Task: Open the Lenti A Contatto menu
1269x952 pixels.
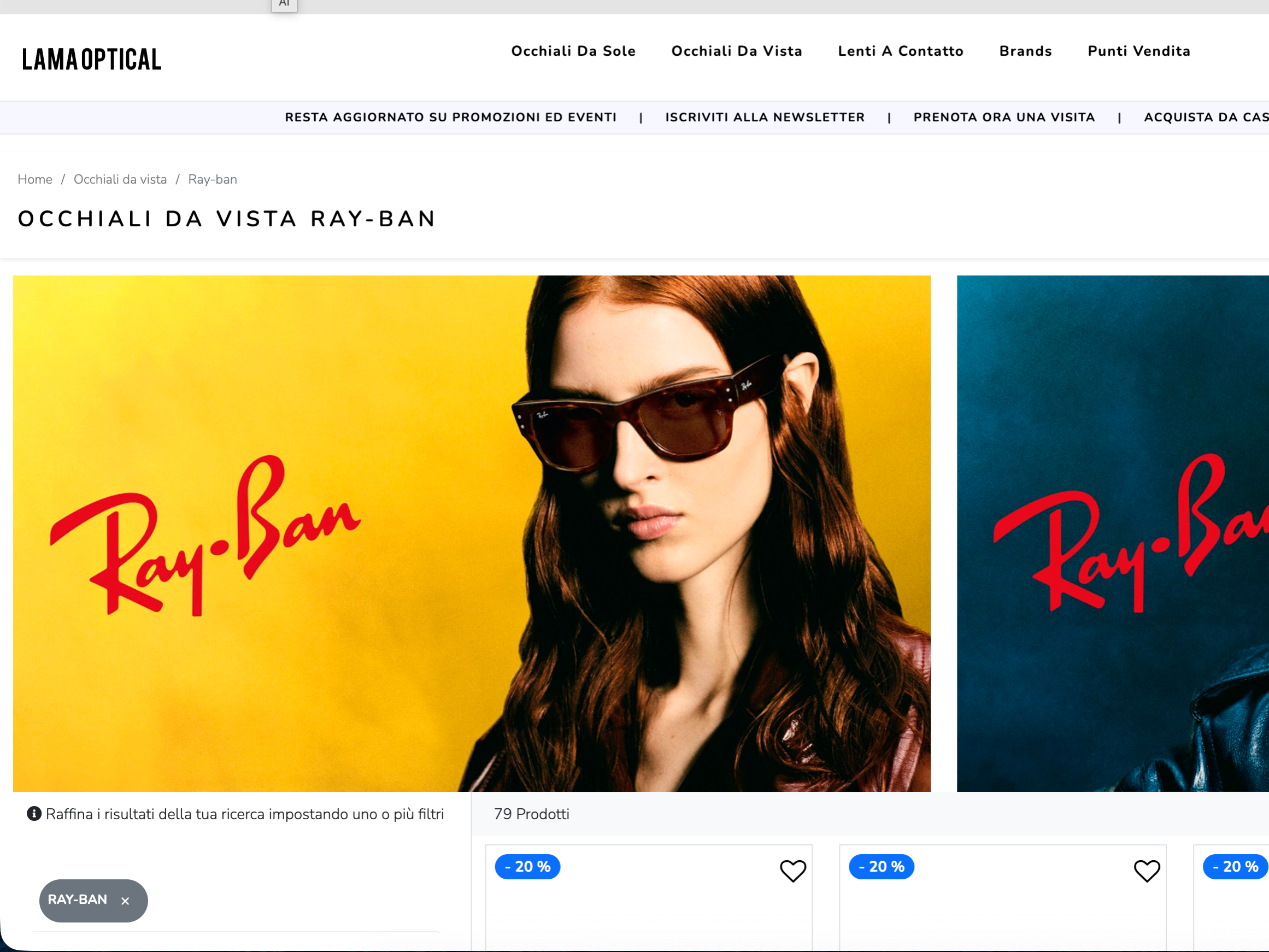Action: tap(901, 51)
